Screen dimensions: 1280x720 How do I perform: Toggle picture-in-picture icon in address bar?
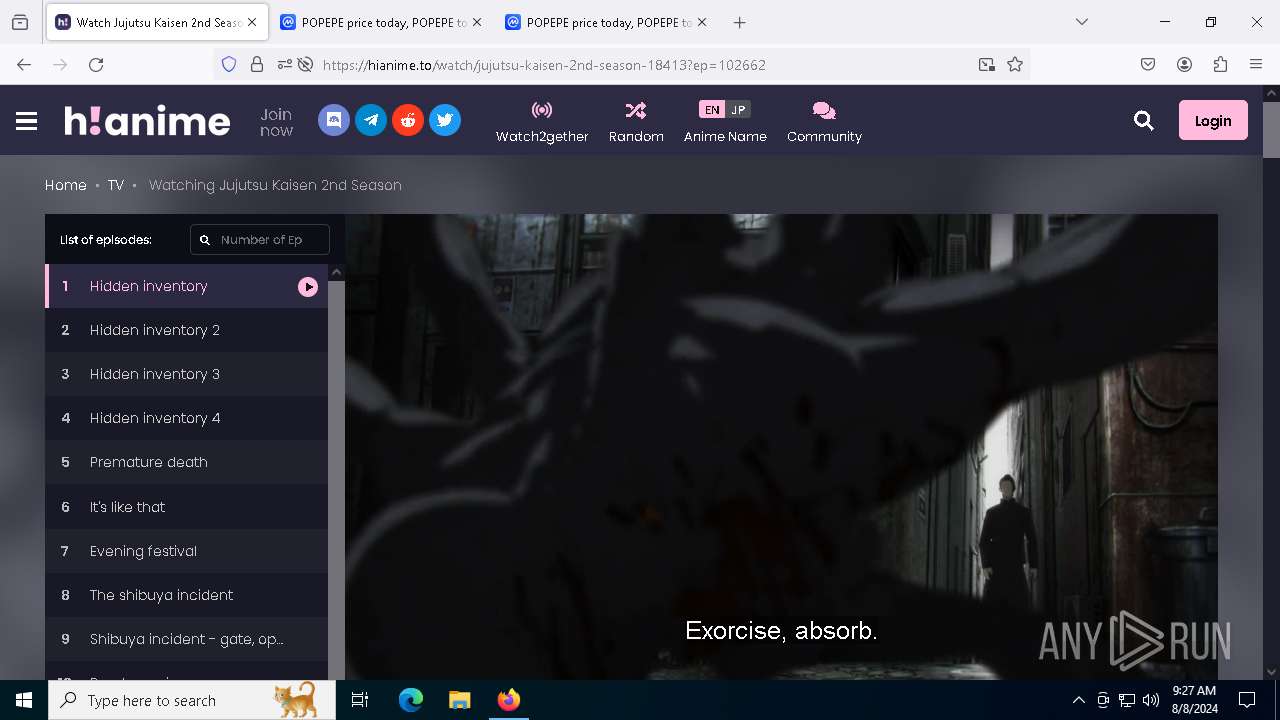point(987,64)
